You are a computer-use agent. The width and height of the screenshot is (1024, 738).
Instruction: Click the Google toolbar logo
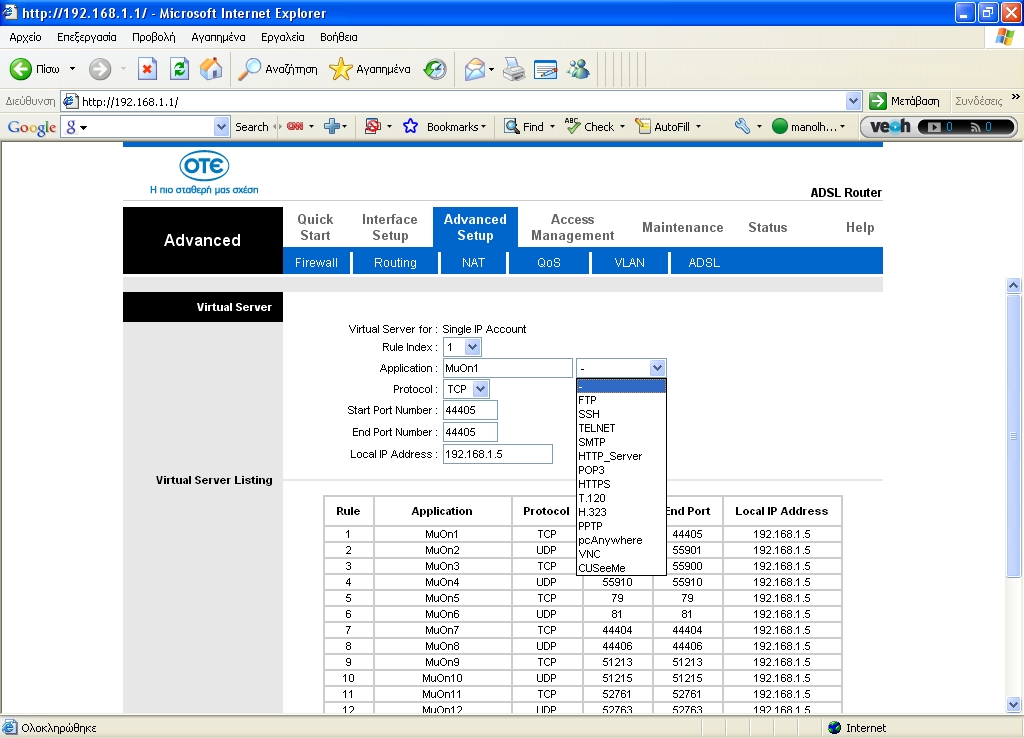tap(31, 127)
